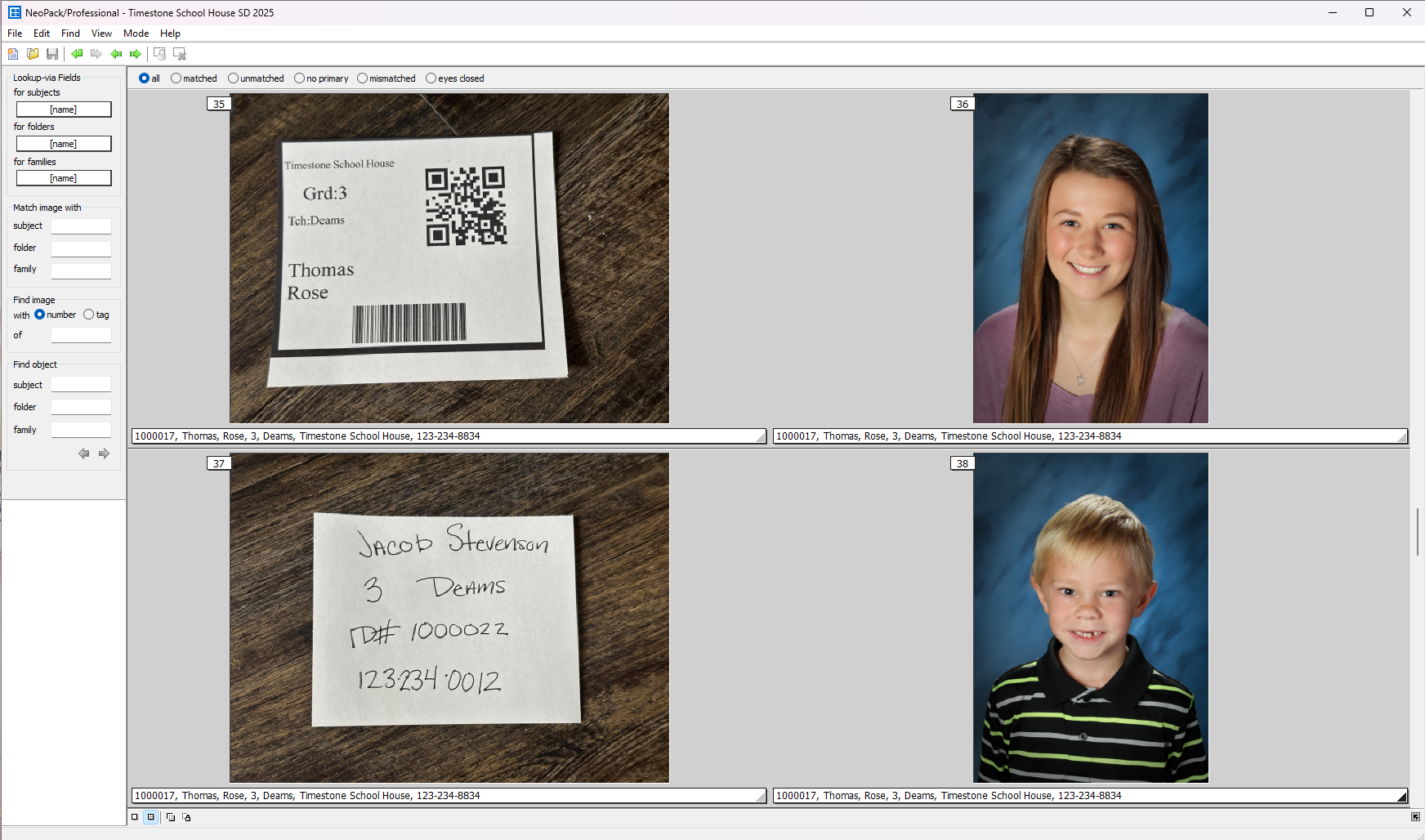Screen dimensions: 1425x840
Task: Click the Open folder toolbar icon
Action: (x=33, y=54)
